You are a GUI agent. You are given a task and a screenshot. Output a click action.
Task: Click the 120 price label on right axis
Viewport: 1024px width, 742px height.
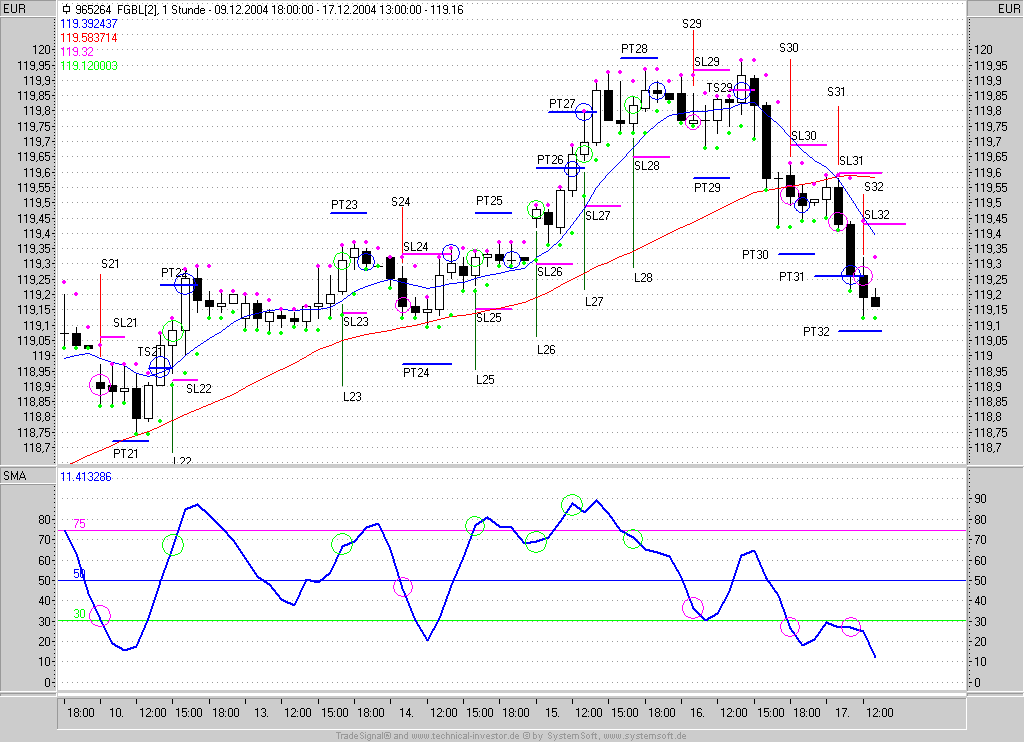tap(983, 50)
